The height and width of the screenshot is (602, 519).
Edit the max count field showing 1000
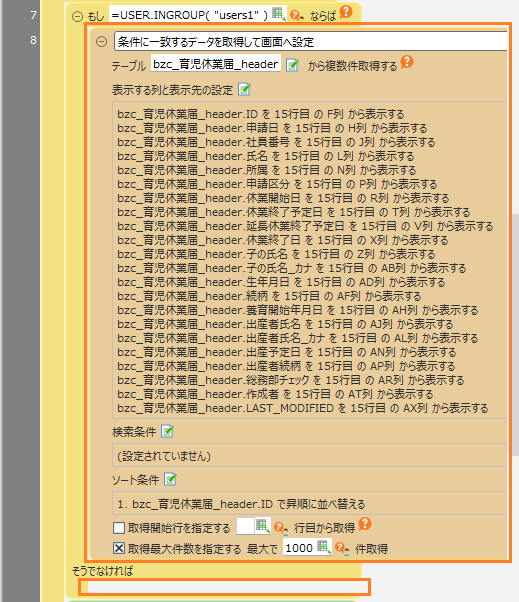click(299, 547)
